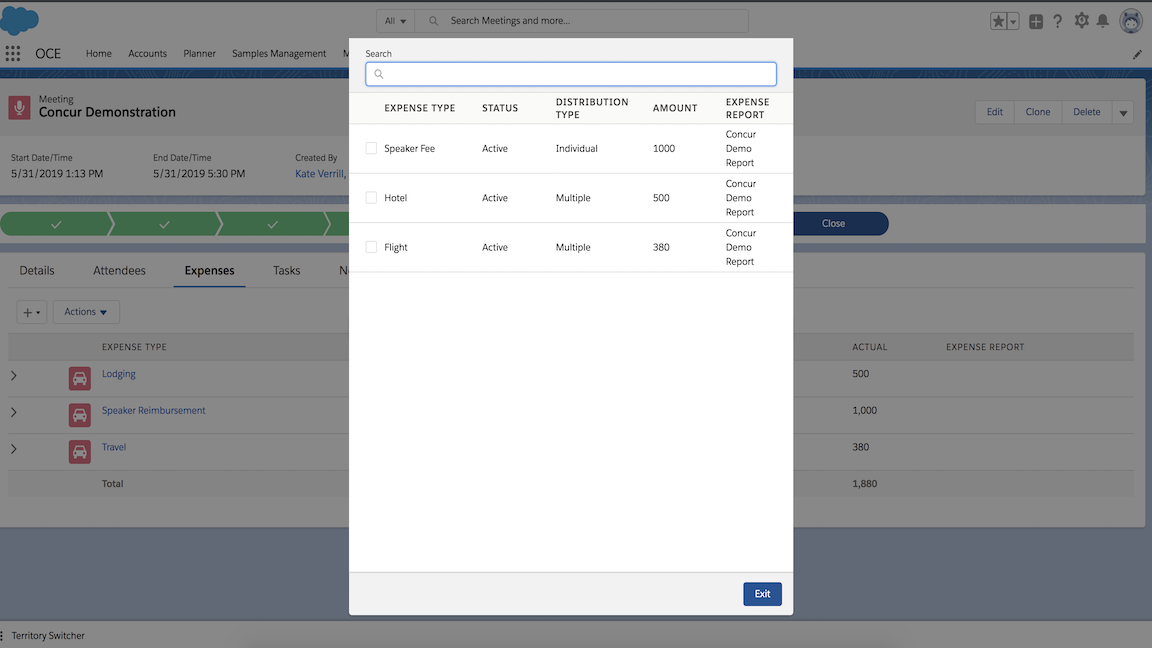Open the global actions plus icon
Image resolution: width=1152 pixels, height=648 pixels.
click(1036, 21)
